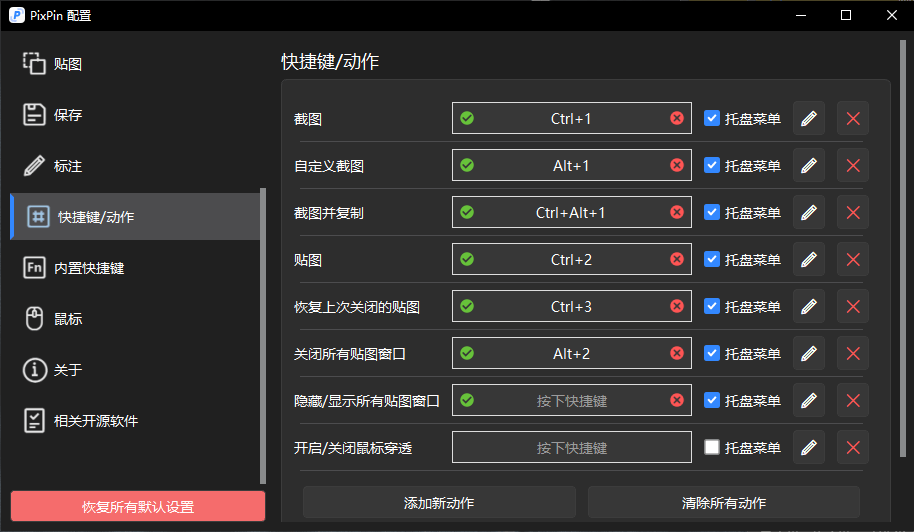This screenshot has width=914, height=532.
Task: Click the empty shortcut field for 开启/关闭鼠标穿透
Action: [x=571, y=447]
